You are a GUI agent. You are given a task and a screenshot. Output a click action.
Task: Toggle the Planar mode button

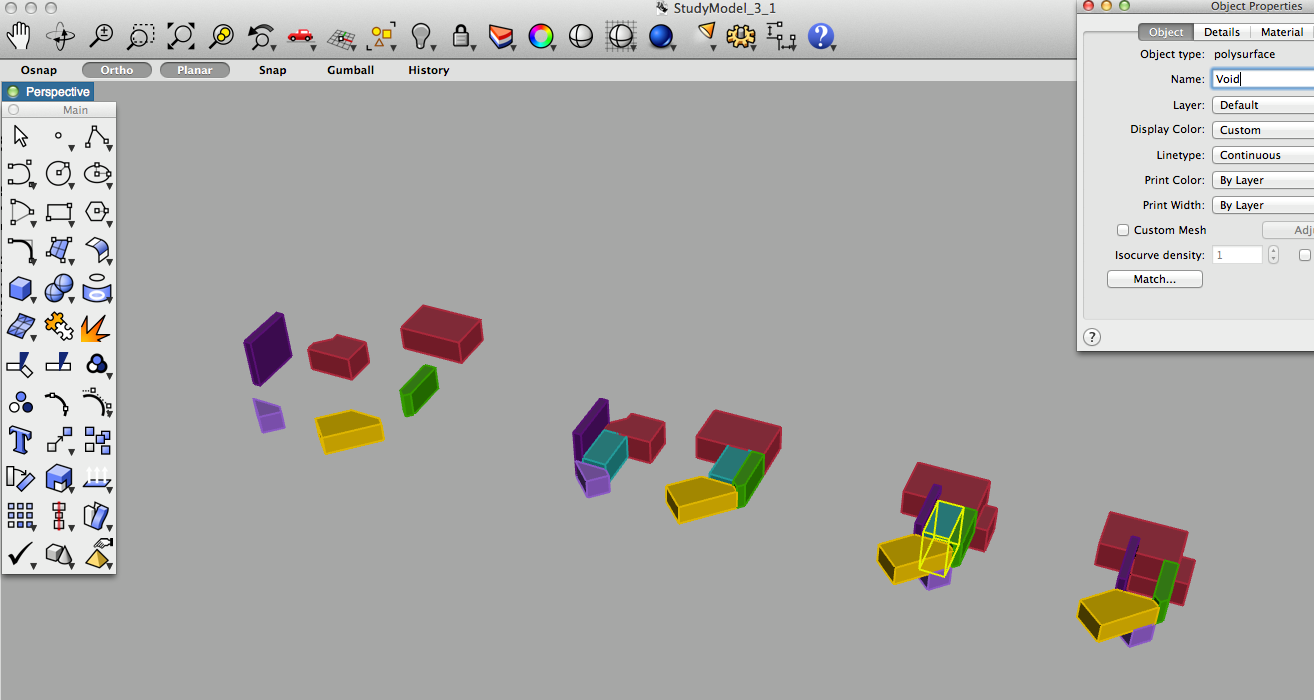[195, 70]
